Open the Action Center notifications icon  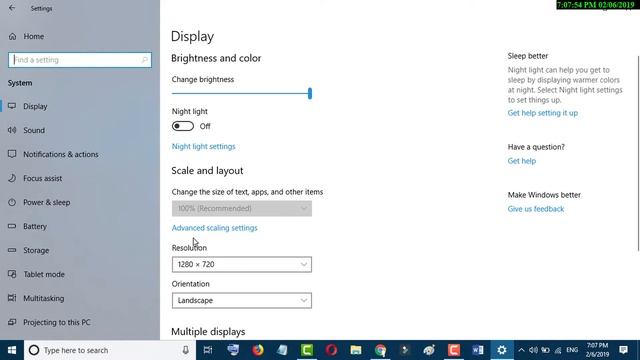[623, 350]
